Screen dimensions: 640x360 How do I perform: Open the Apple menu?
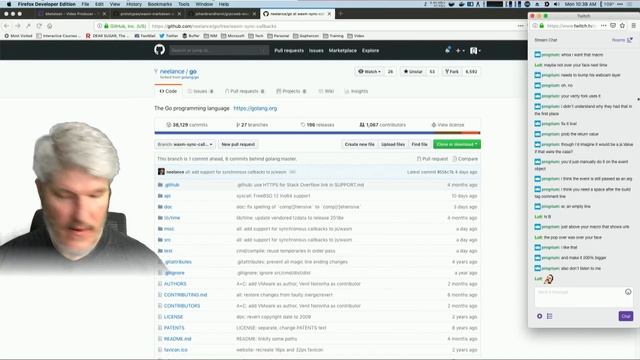8,4
